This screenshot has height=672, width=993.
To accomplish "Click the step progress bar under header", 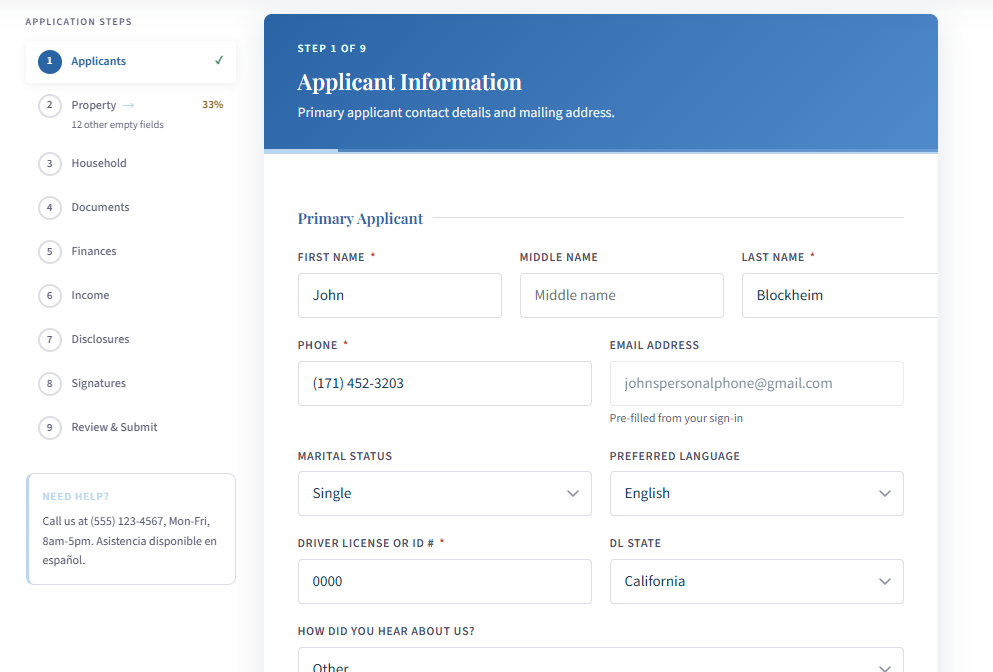I will click(x=601, y=151).
